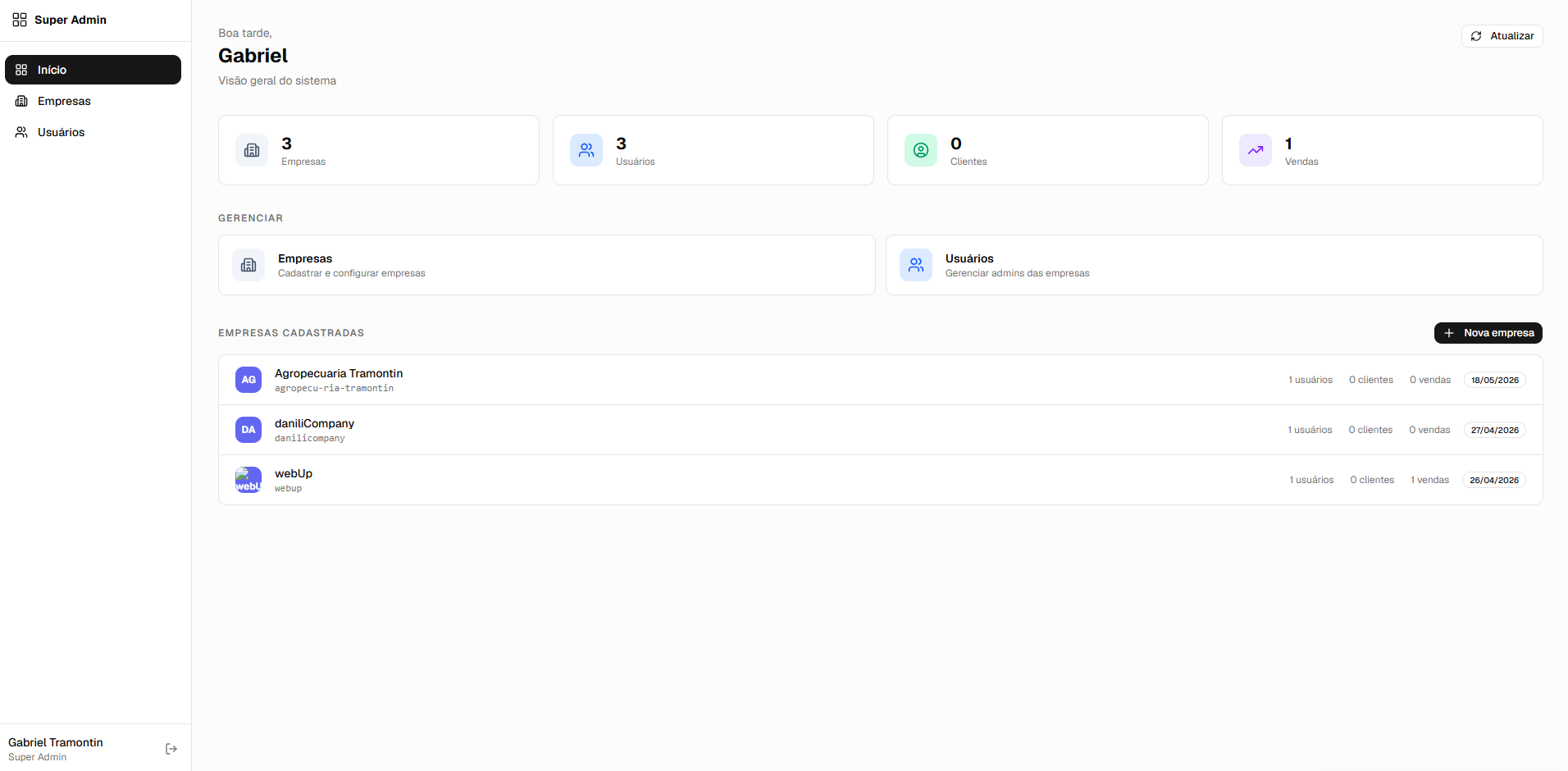Select the Agropecuaria Tramontin company name
This screenshot has height=771, width=1568.
339,373
